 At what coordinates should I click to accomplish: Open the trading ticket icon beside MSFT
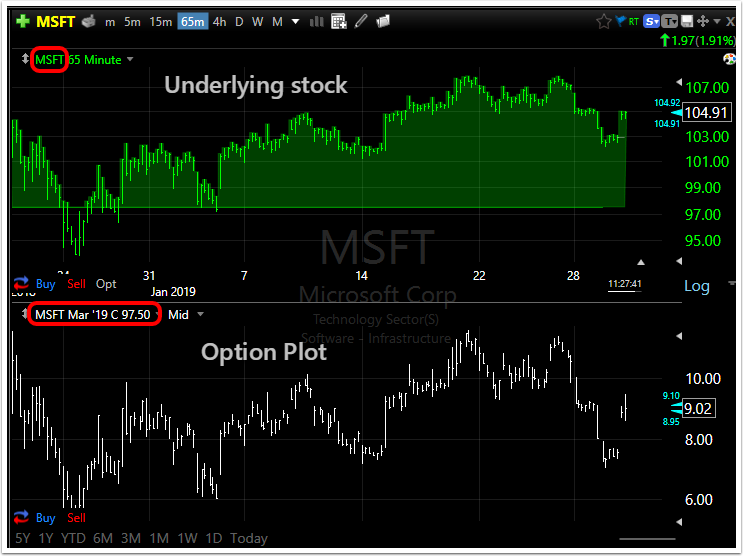[x=89, y=21]
